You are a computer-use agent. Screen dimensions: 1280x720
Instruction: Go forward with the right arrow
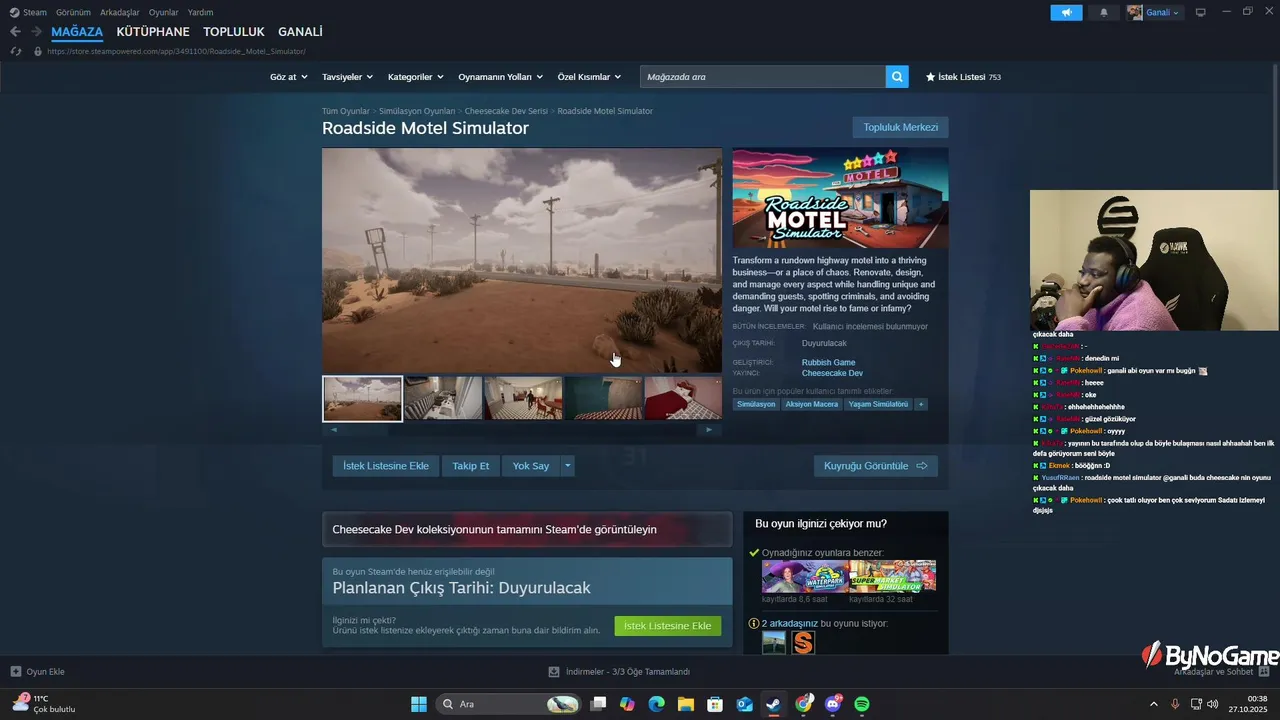pyautogui.click(x=36, y=32)
